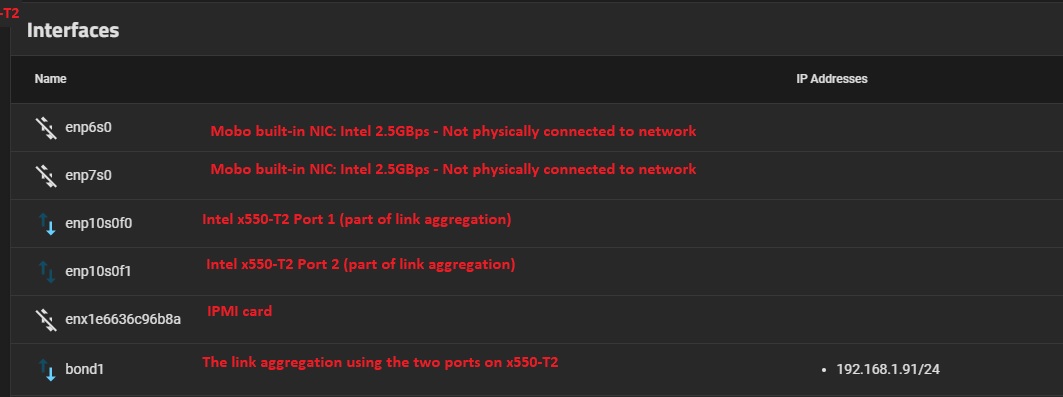Click the Name column header
Screen dimensions: 1063x397
point(50,79)
